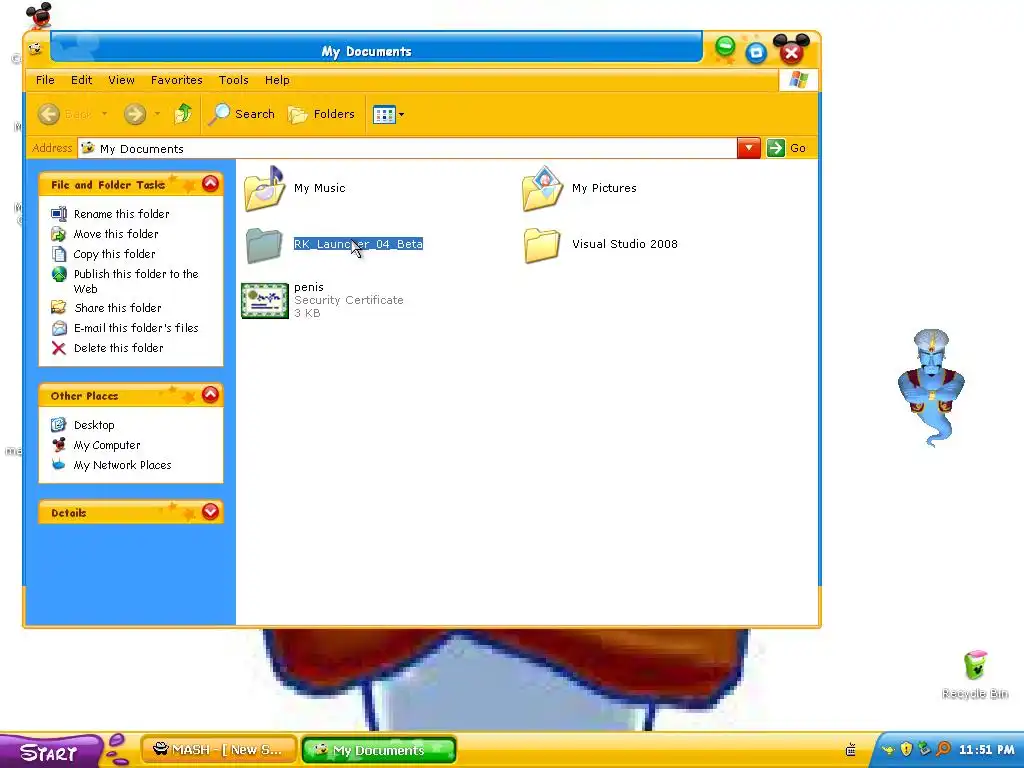Click the E-mail folder files icon
The height and width of the screenshot is (768, 1024).
pos(59,328)
